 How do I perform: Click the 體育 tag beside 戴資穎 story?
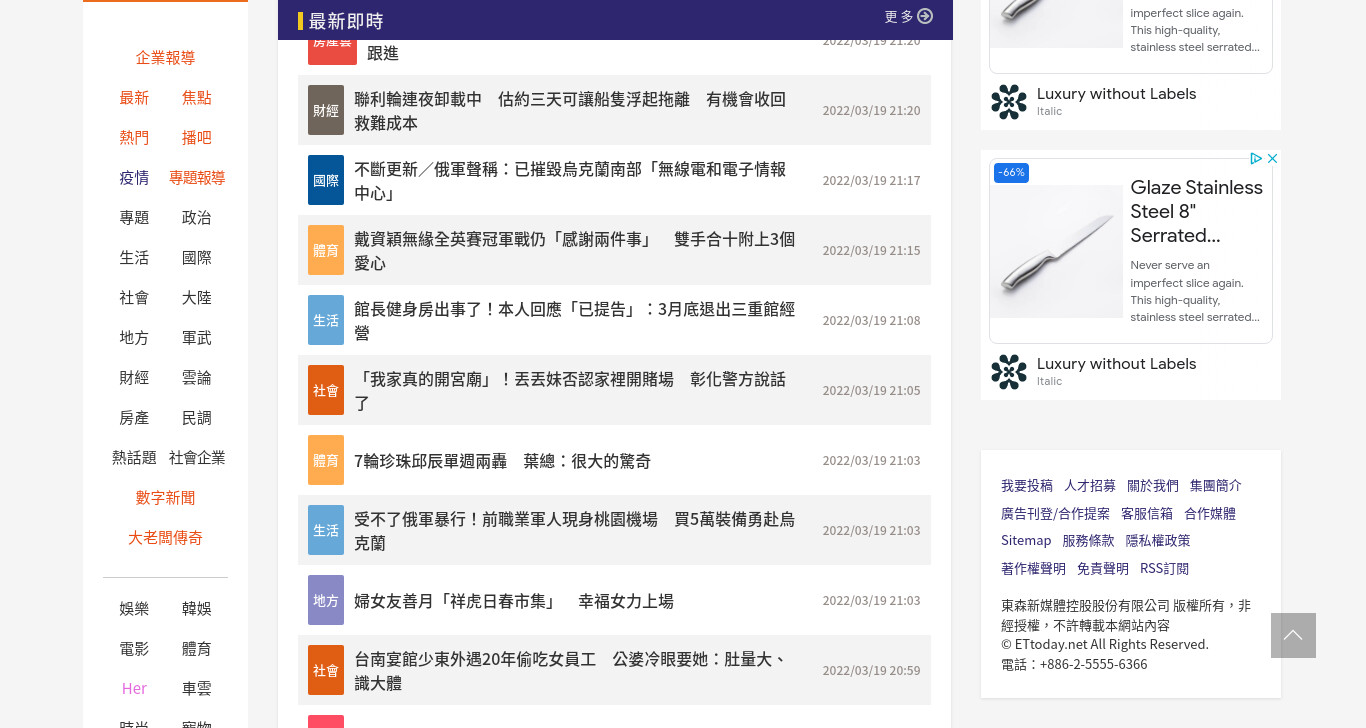[x=326, y=250]
